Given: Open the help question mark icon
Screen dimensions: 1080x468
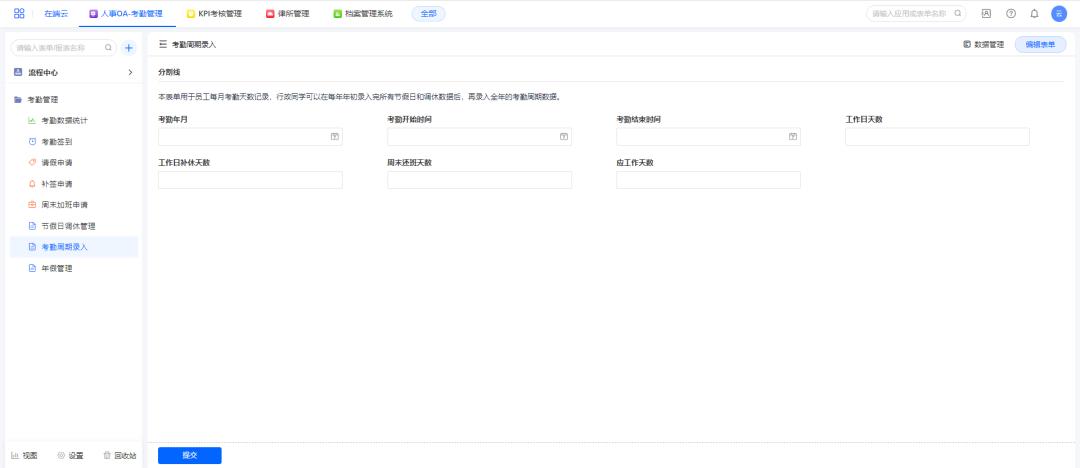Looking at the screenshot, I should pyautogui.click(x=1010, y=13).
